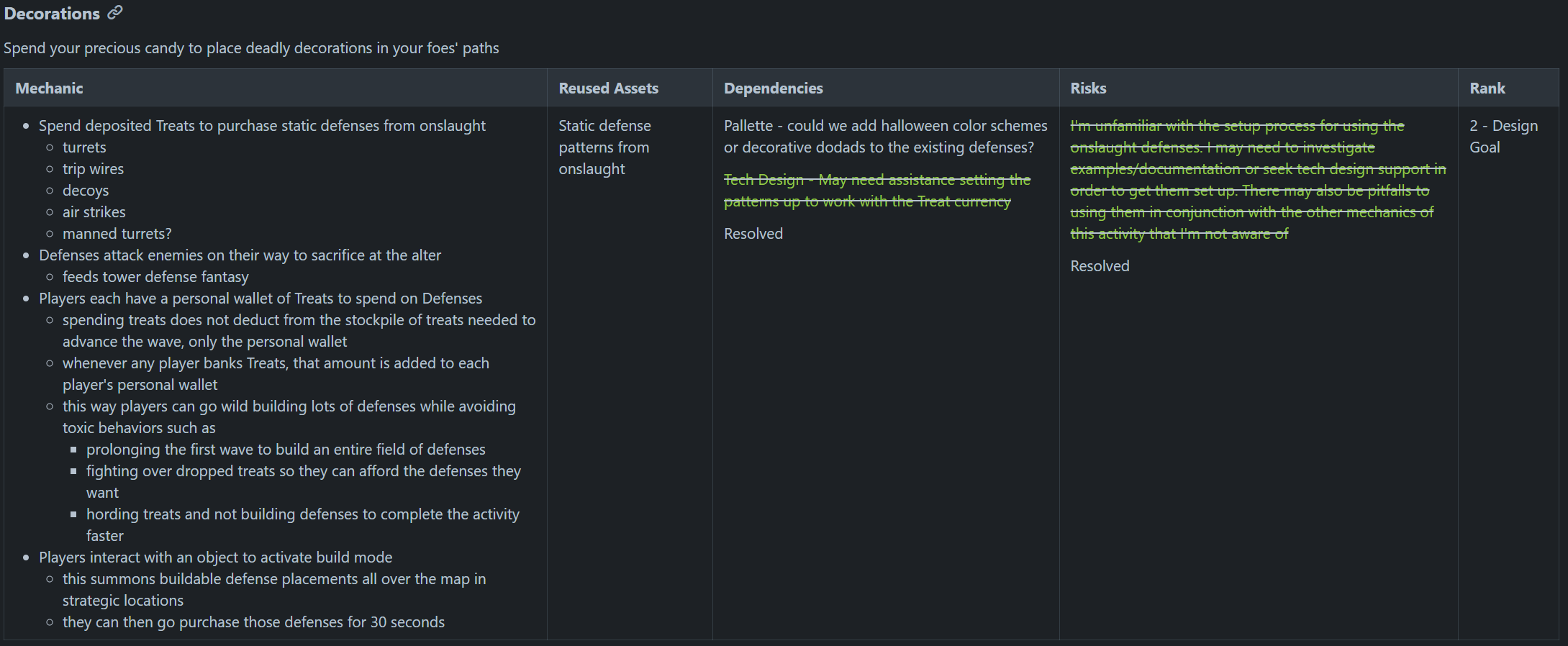Click the struck-through 'Tech Design' dependency text
The height and width of the screenshot is (646, 1568).
[x=877, y=191]
